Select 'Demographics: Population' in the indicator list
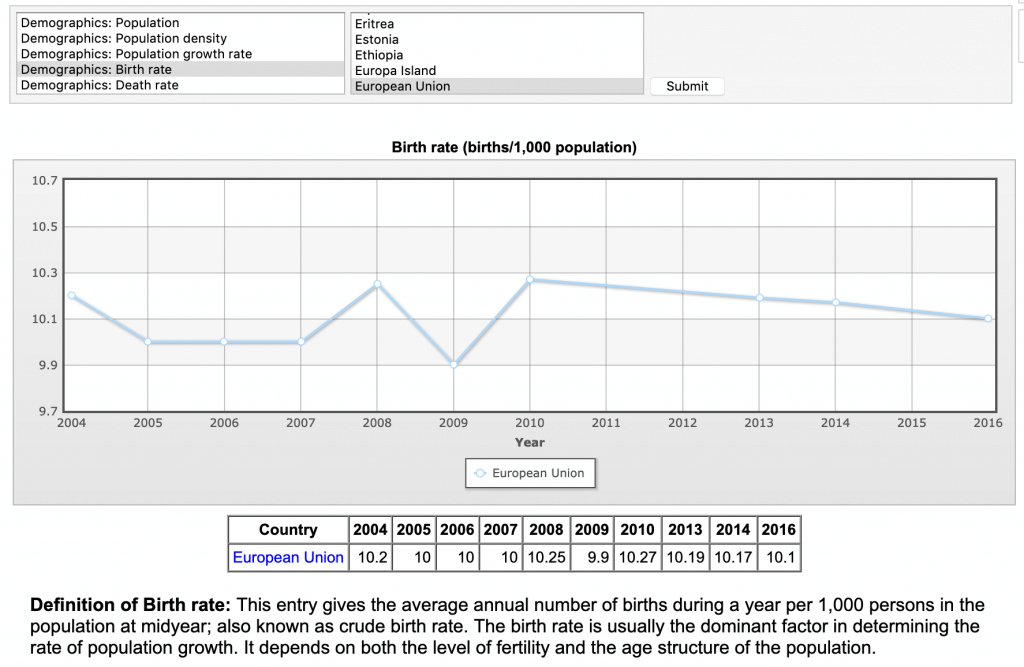Screen dimensions: 1024x667 pyautogui.click(x=180, y=23)
